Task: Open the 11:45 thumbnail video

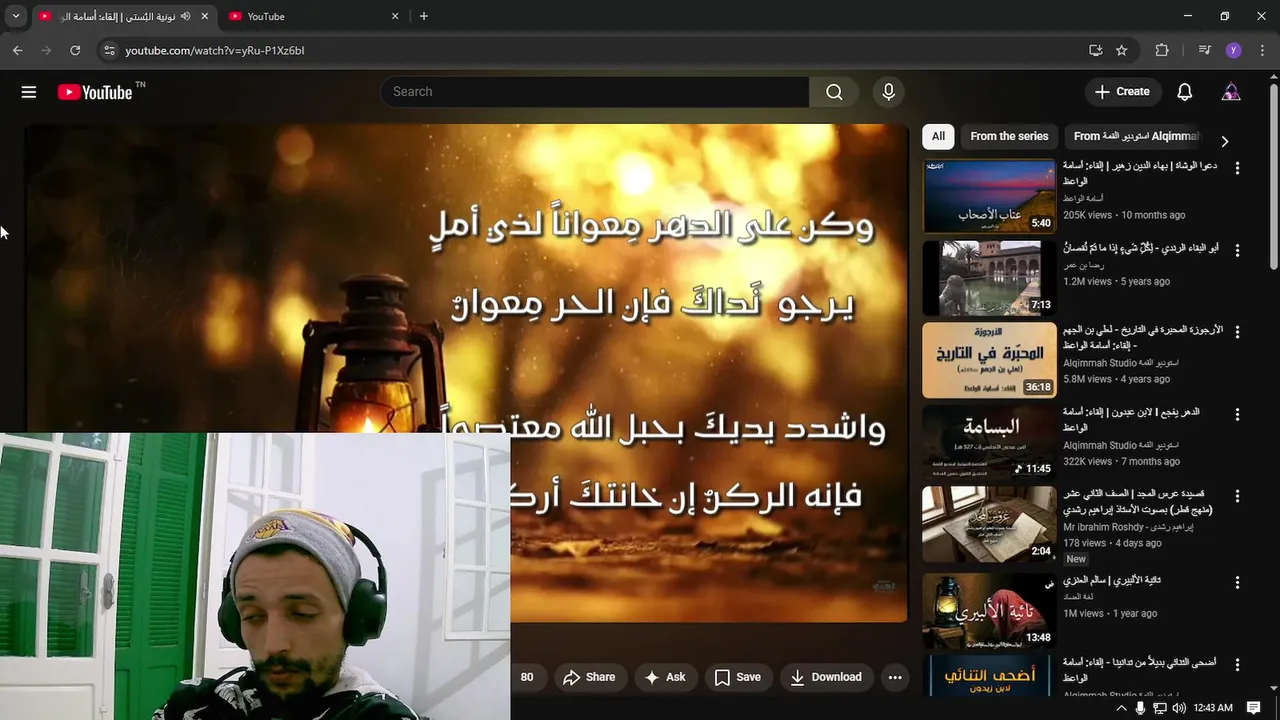Action: click(989, 442)
